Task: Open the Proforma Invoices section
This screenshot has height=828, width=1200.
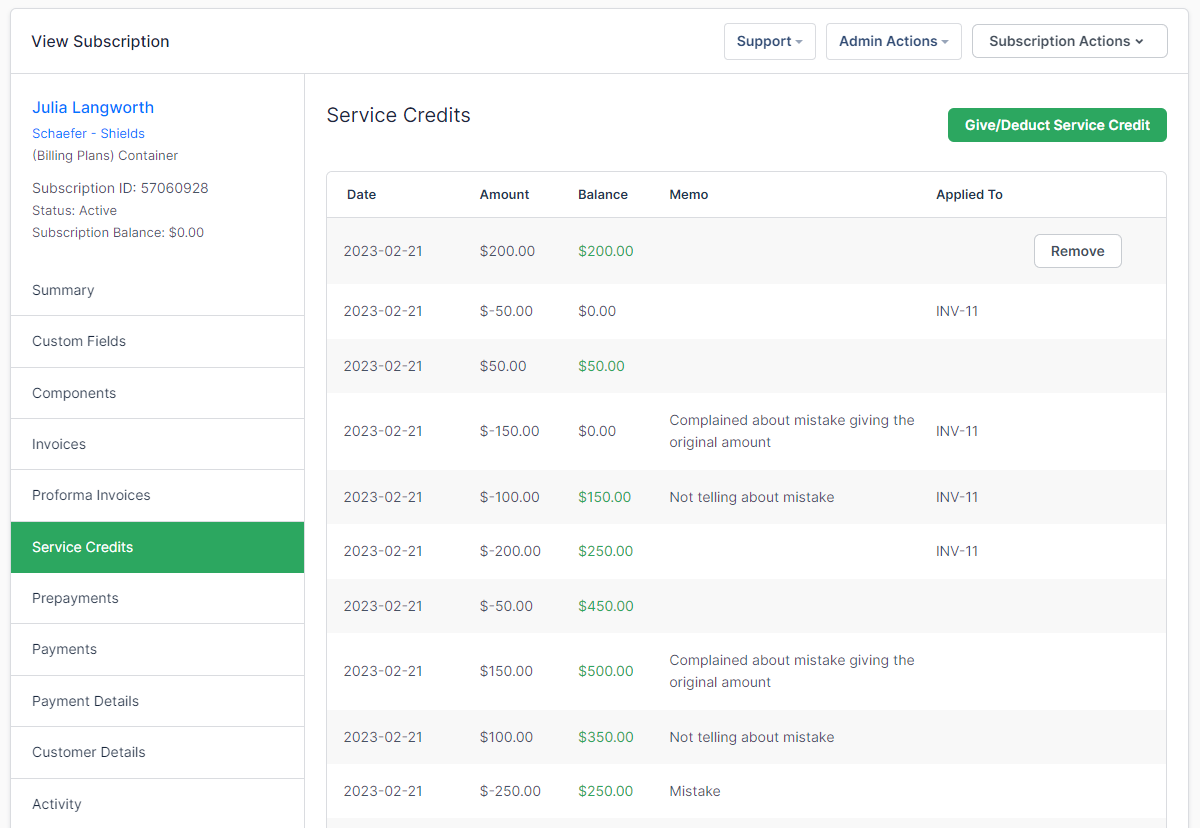Action: click(91, 495)
